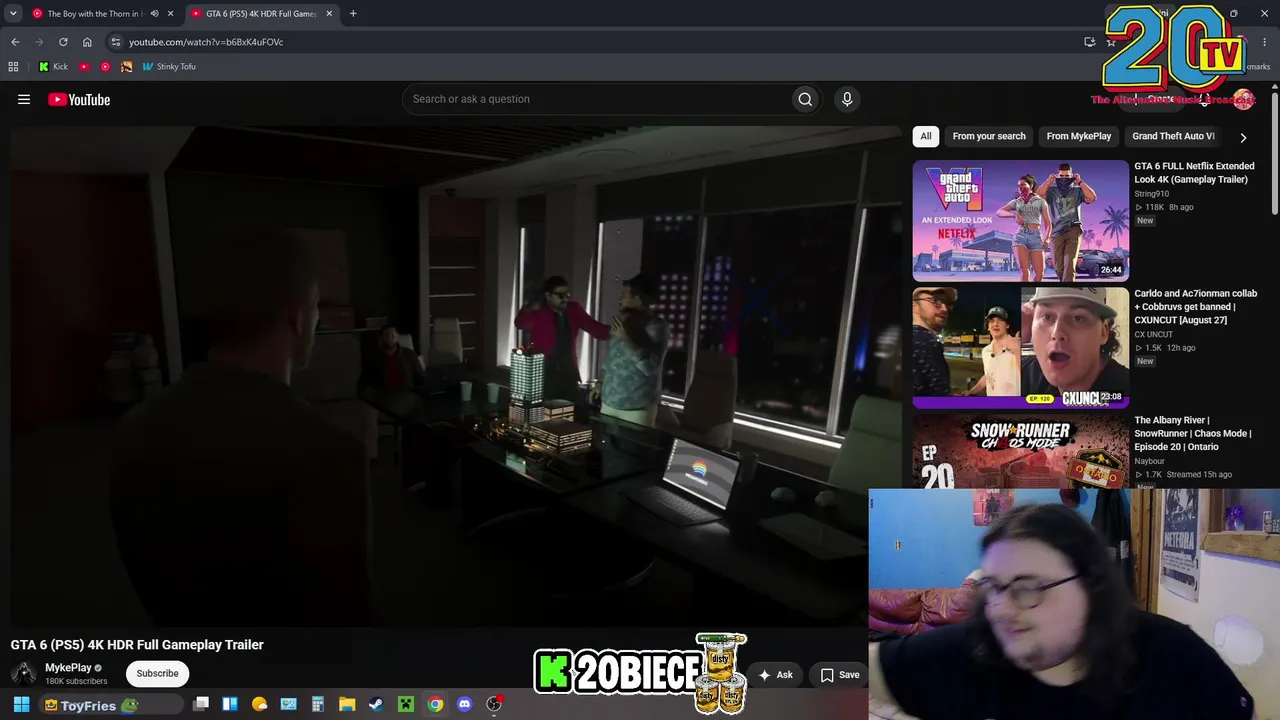
Task: Filter by From your search chip
Action: 989,136
